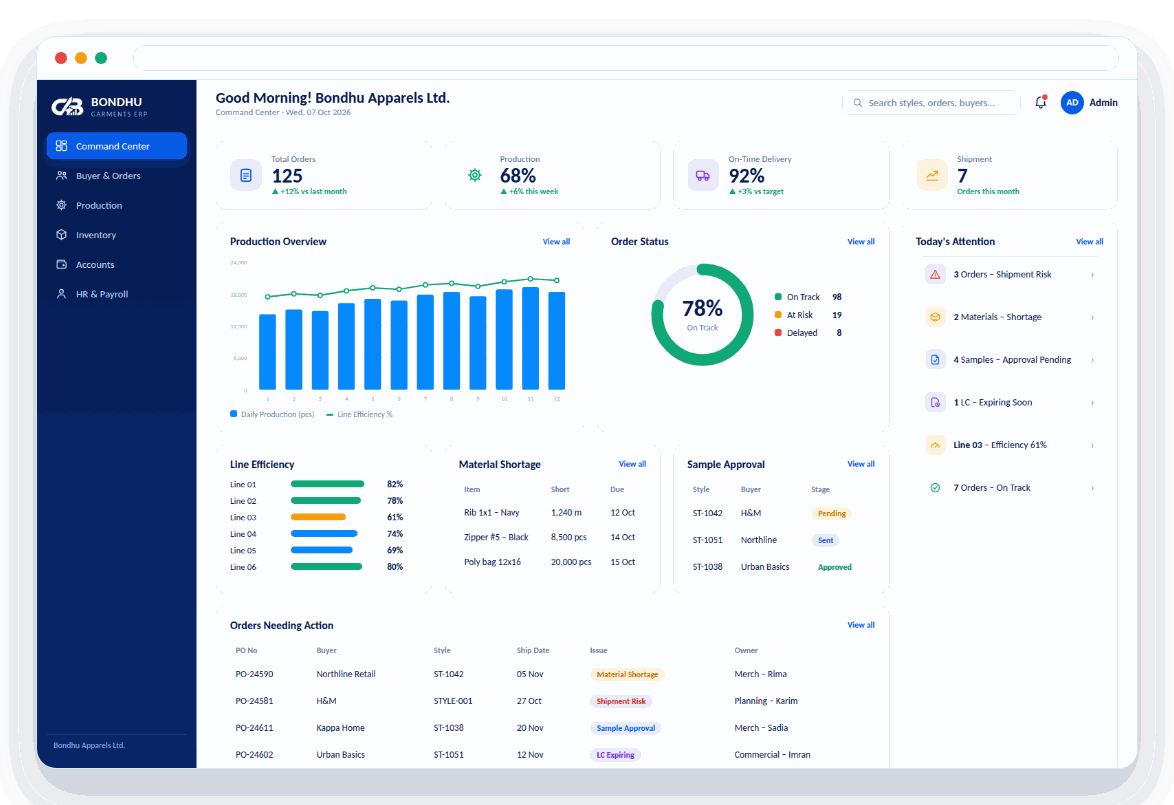Click the browser address bar
This screenshot has height=805, width=1174.
click(x=626, y=58)
